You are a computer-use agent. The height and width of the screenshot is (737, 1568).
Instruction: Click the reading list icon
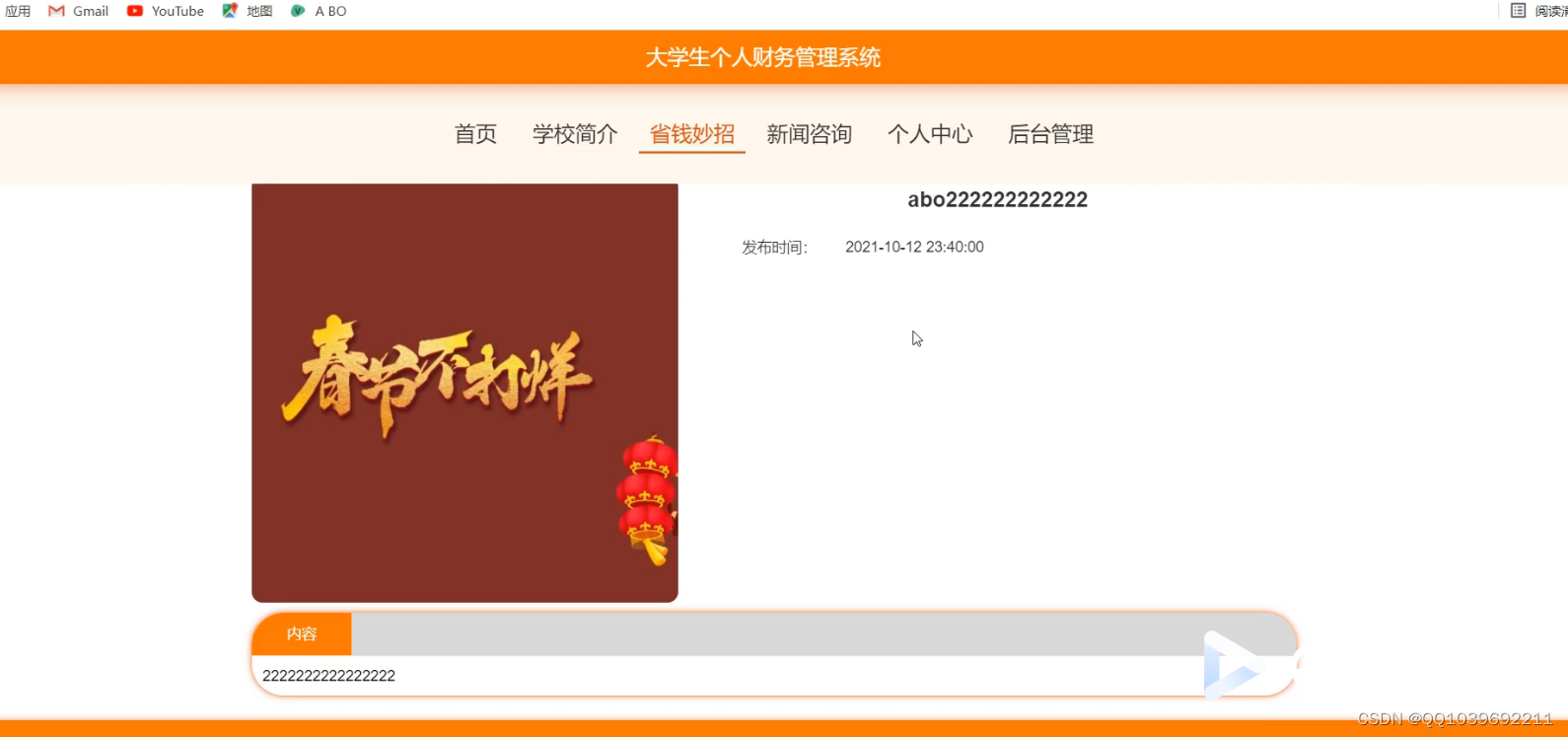pyautogui.click(x=1518, y=11)
